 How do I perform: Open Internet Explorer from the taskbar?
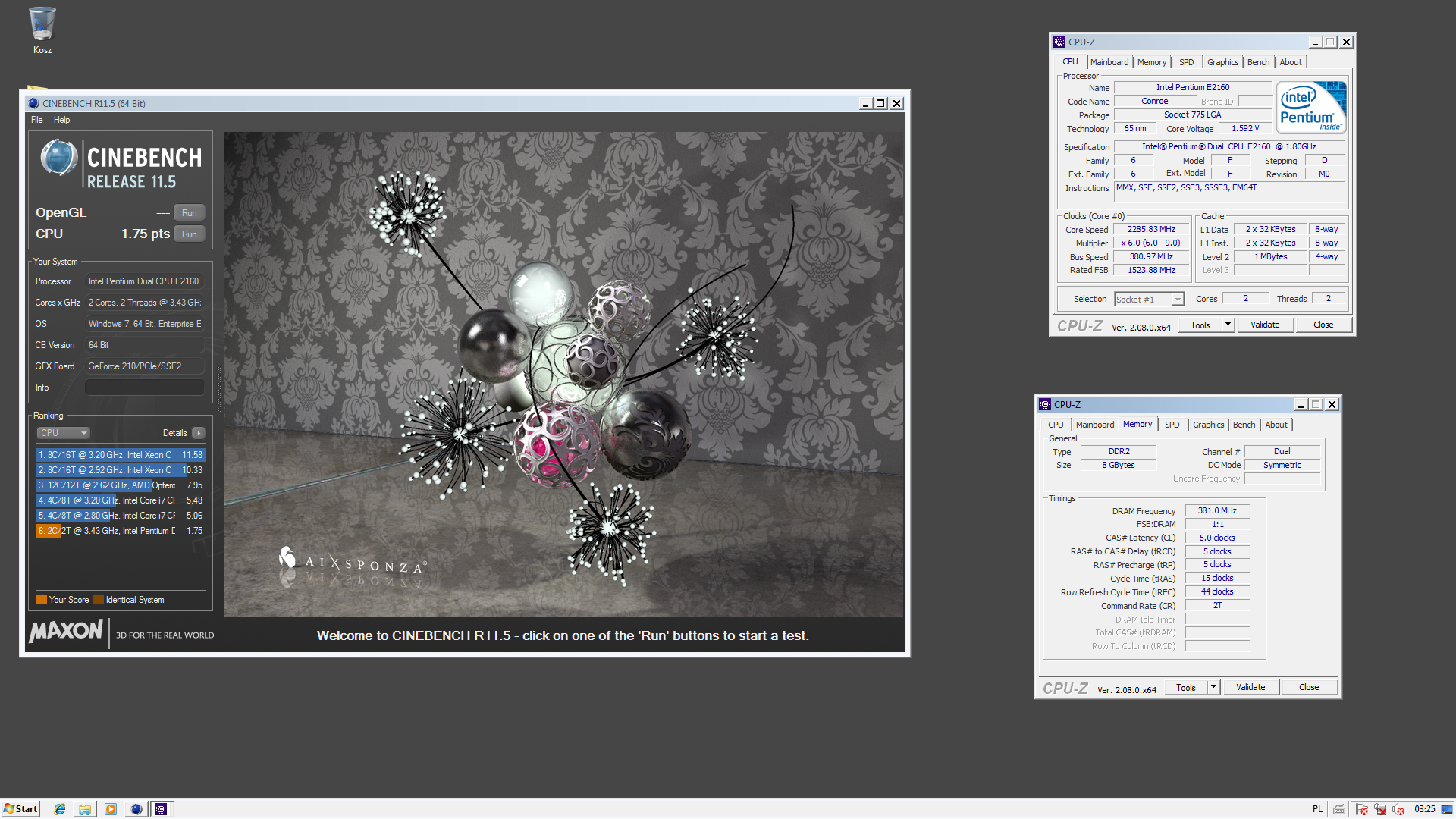(60, 809)
